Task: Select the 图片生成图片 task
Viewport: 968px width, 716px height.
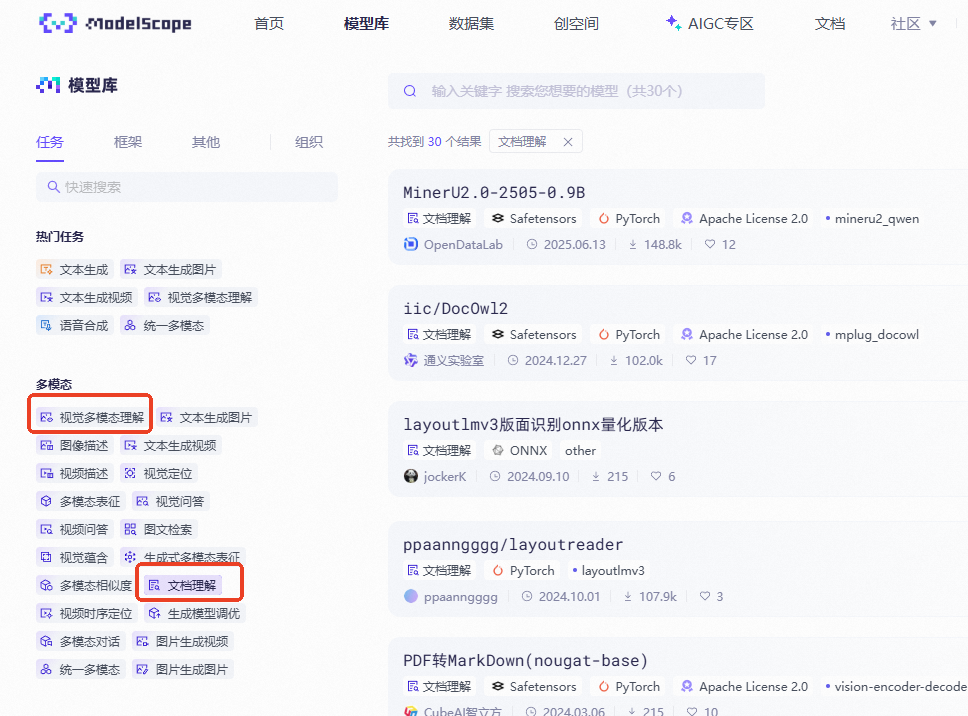Action: tap(183, 669)
